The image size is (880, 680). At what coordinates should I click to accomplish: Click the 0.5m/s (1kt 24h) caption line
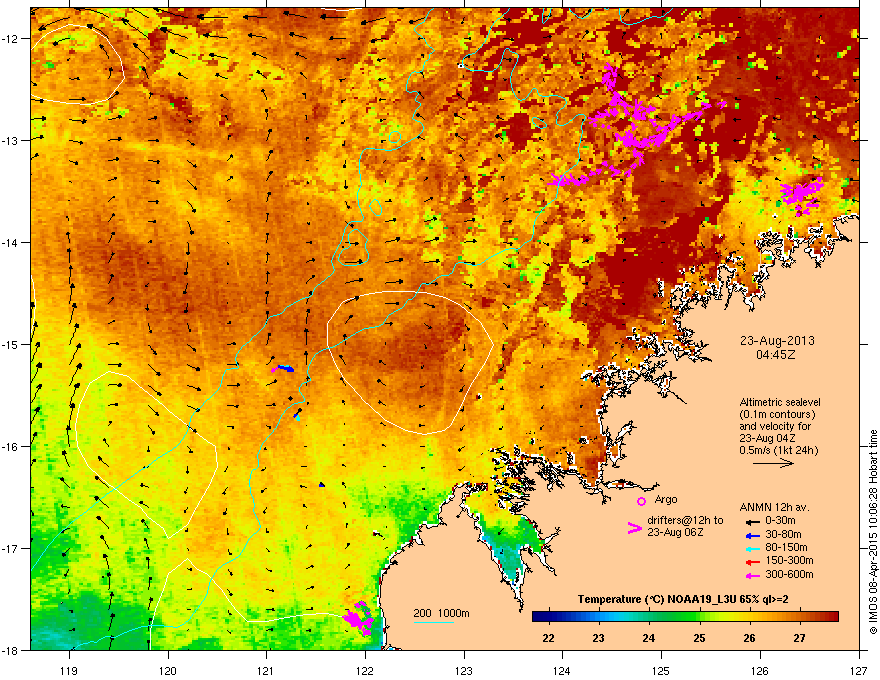click(778, 450)
